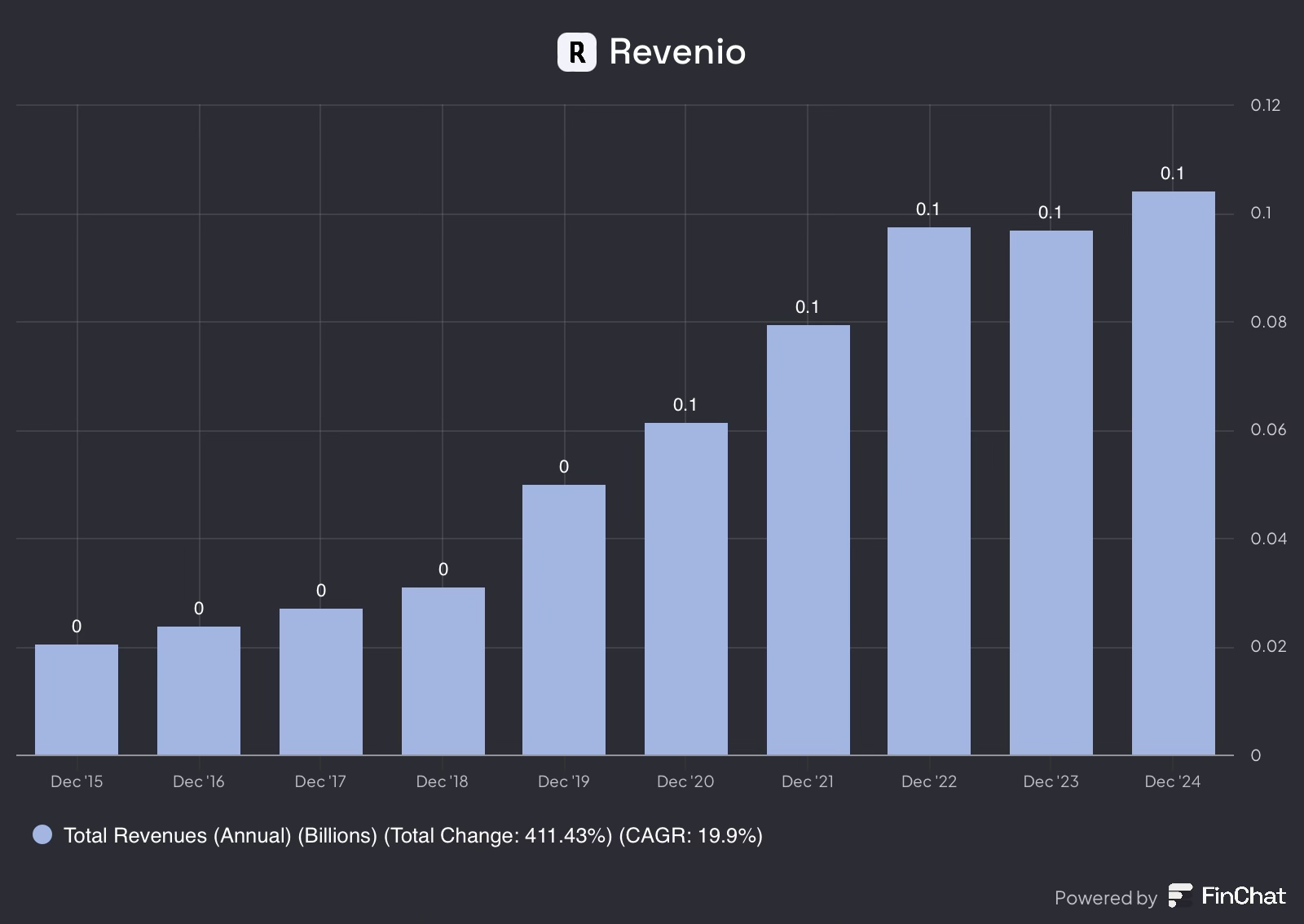This screenshot has width=1304, height=924.
Task: Select the Dec '15 revenue bar
Action: pyautogui.click(x=77, y=700)
